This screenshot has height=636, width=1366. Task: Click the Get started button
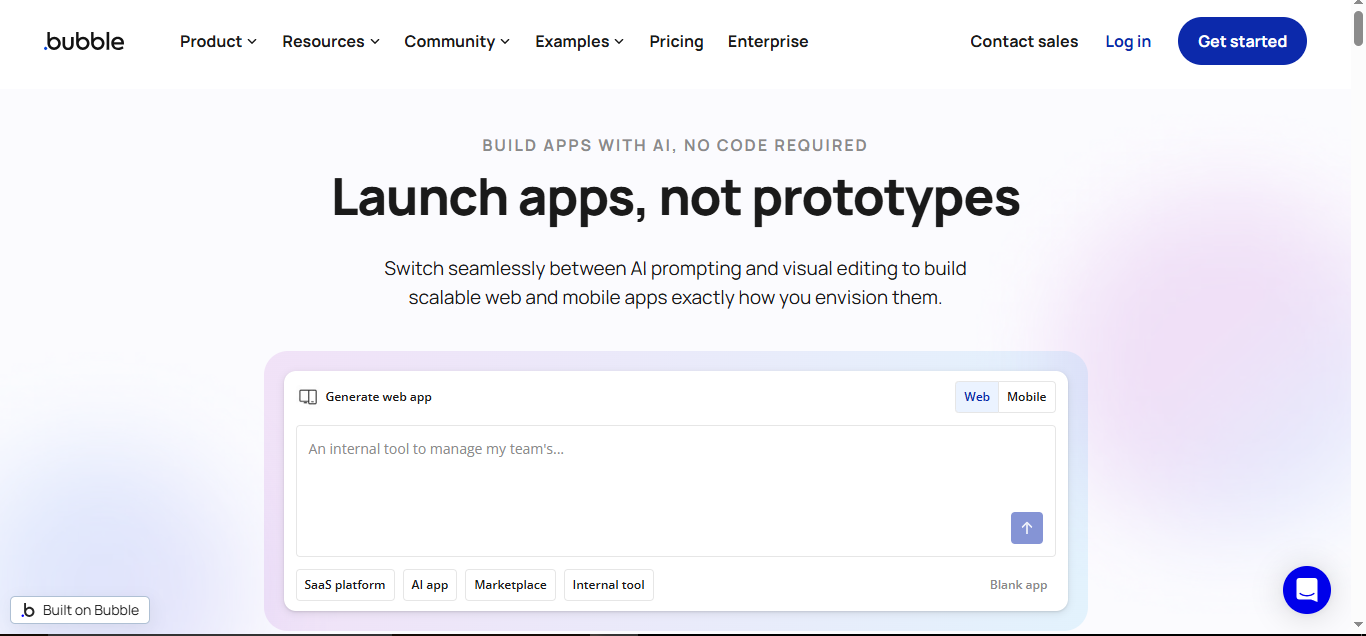[1241, 41]
